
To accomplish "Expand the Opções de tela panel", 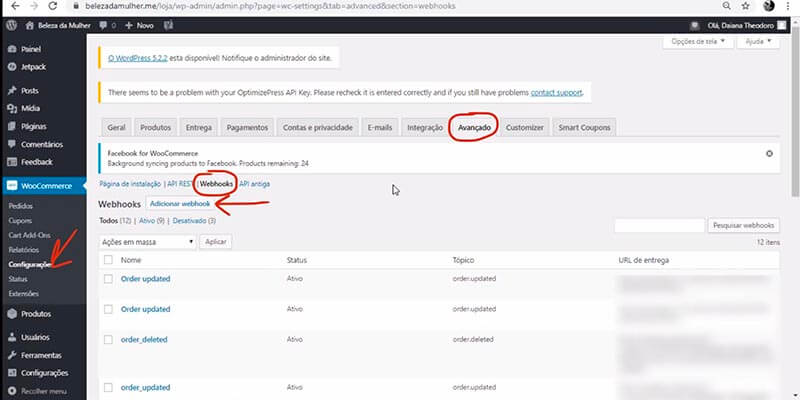I will (697, 41).
